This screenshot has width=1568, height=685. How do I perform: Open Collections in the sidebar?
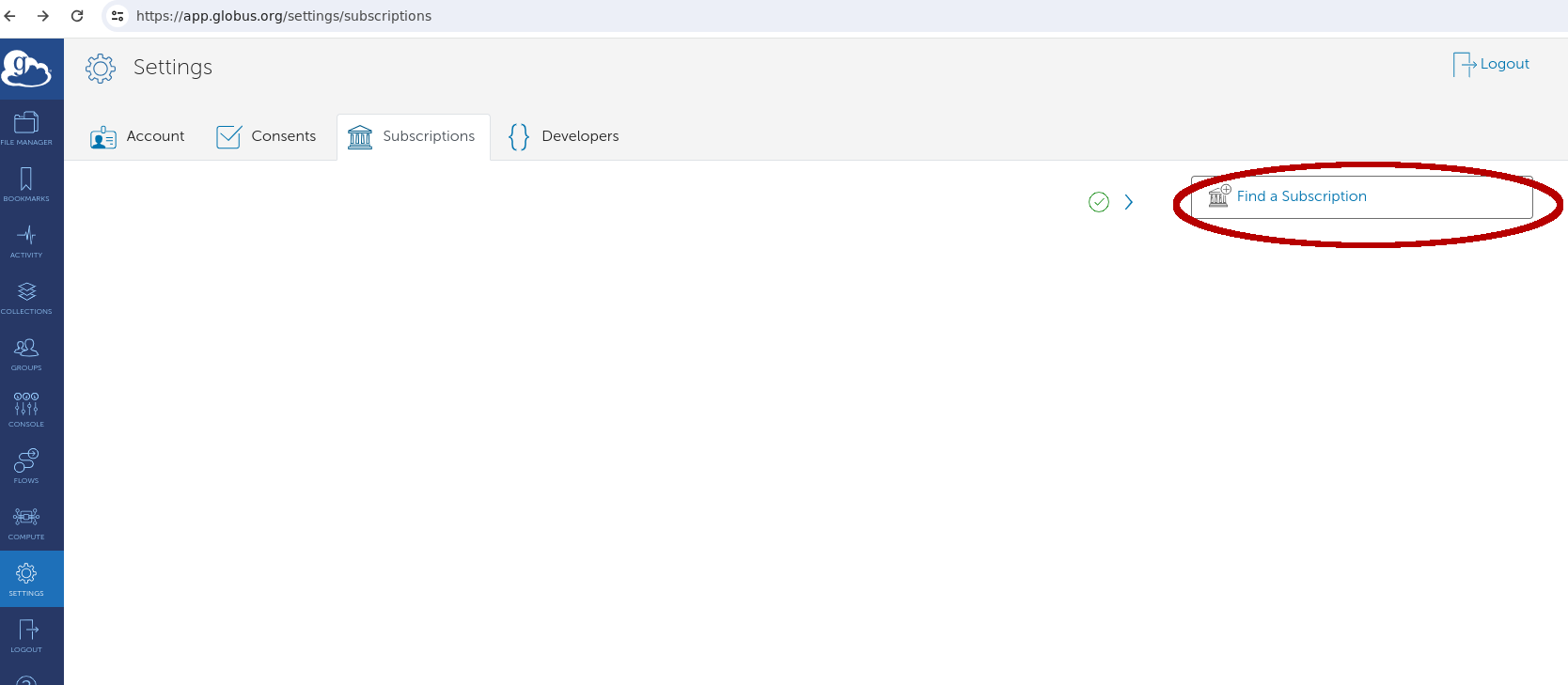coord(26,298)
